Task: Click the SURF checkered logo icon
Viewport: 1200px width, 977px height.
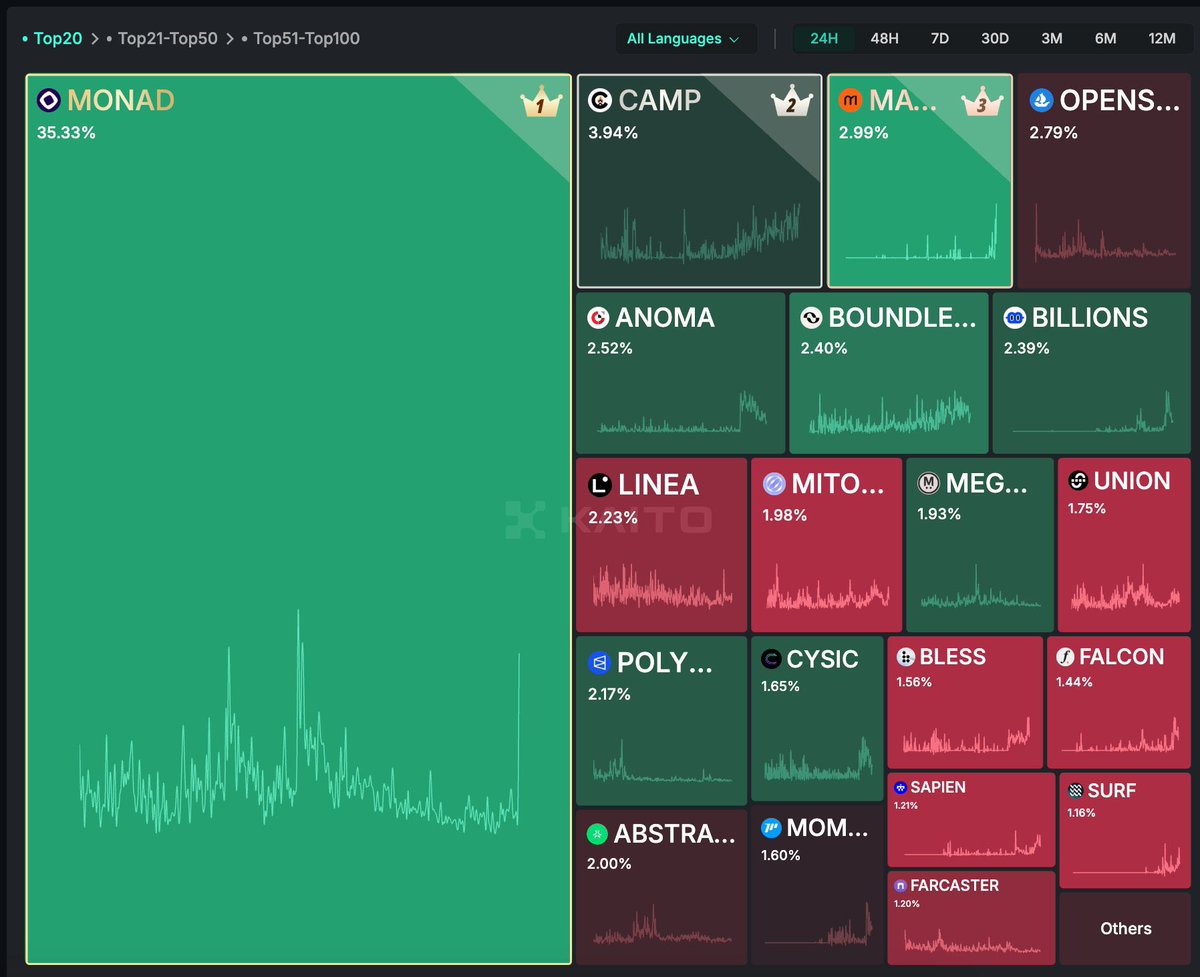Action: click(1076, 791)
